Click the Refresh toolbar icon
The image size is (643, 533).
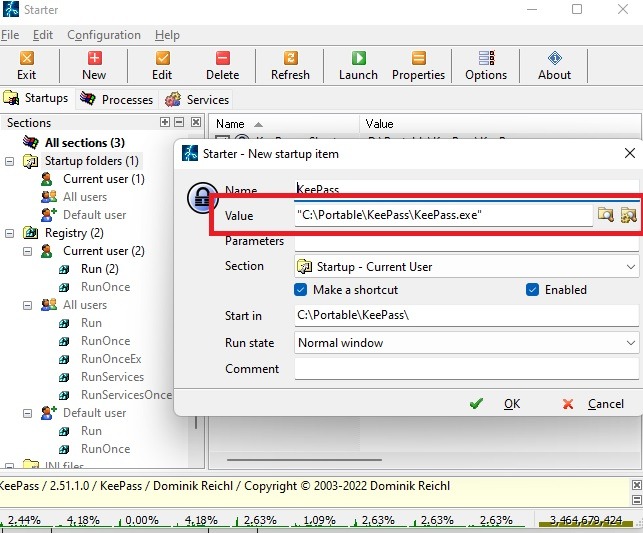click(x=290, y=66)
